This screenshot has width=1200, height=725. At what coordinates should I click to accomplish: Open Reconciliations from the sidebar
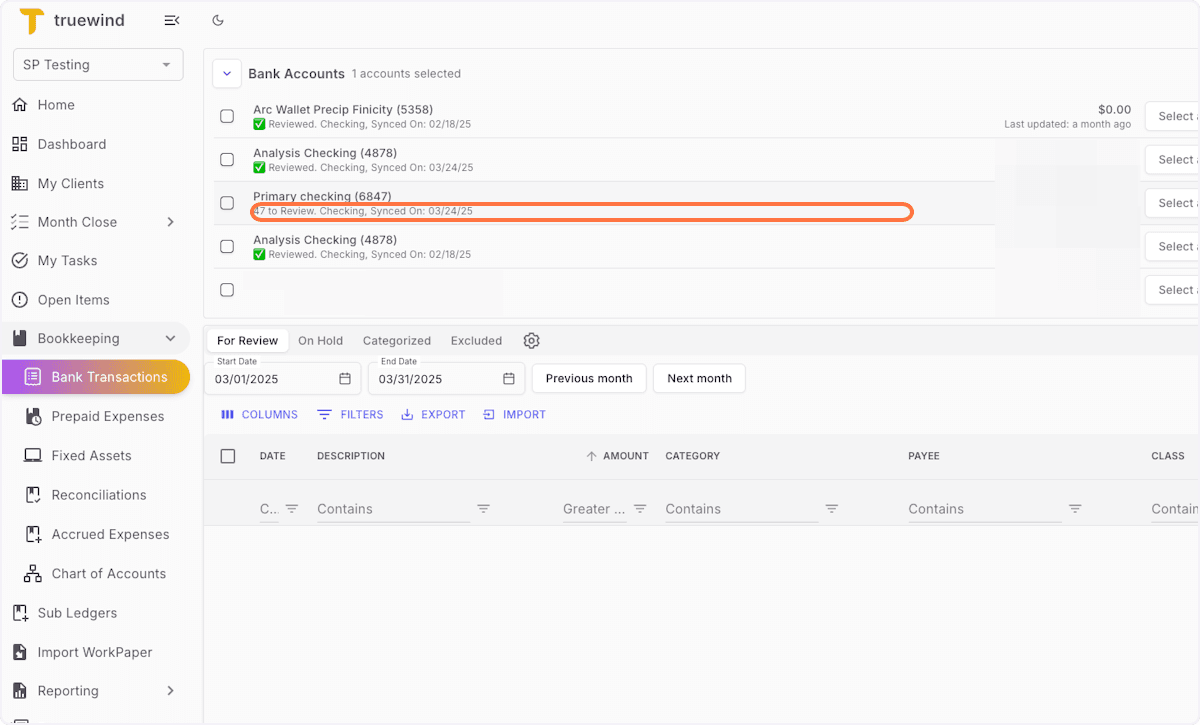[100, 494]
